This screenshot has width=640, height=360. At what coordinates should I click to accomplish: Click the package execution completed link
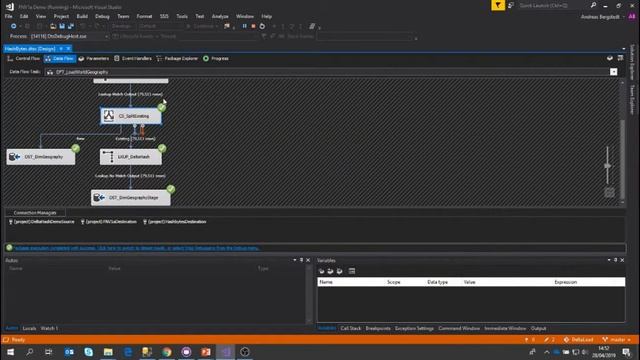(136, 248)
